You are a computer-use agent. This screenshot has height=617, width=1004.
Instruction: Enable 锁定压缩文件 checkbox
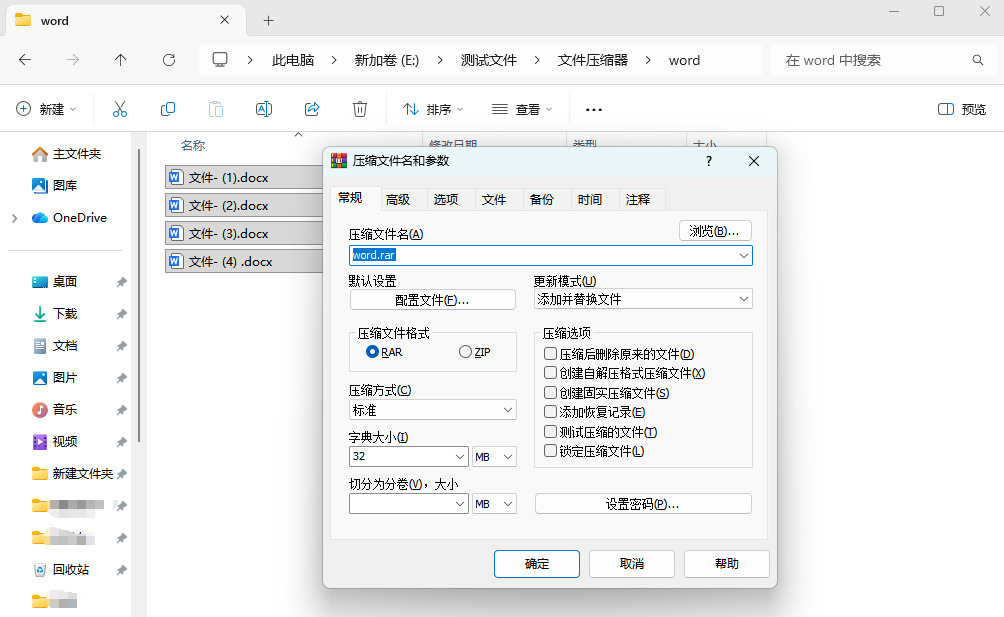550,451
